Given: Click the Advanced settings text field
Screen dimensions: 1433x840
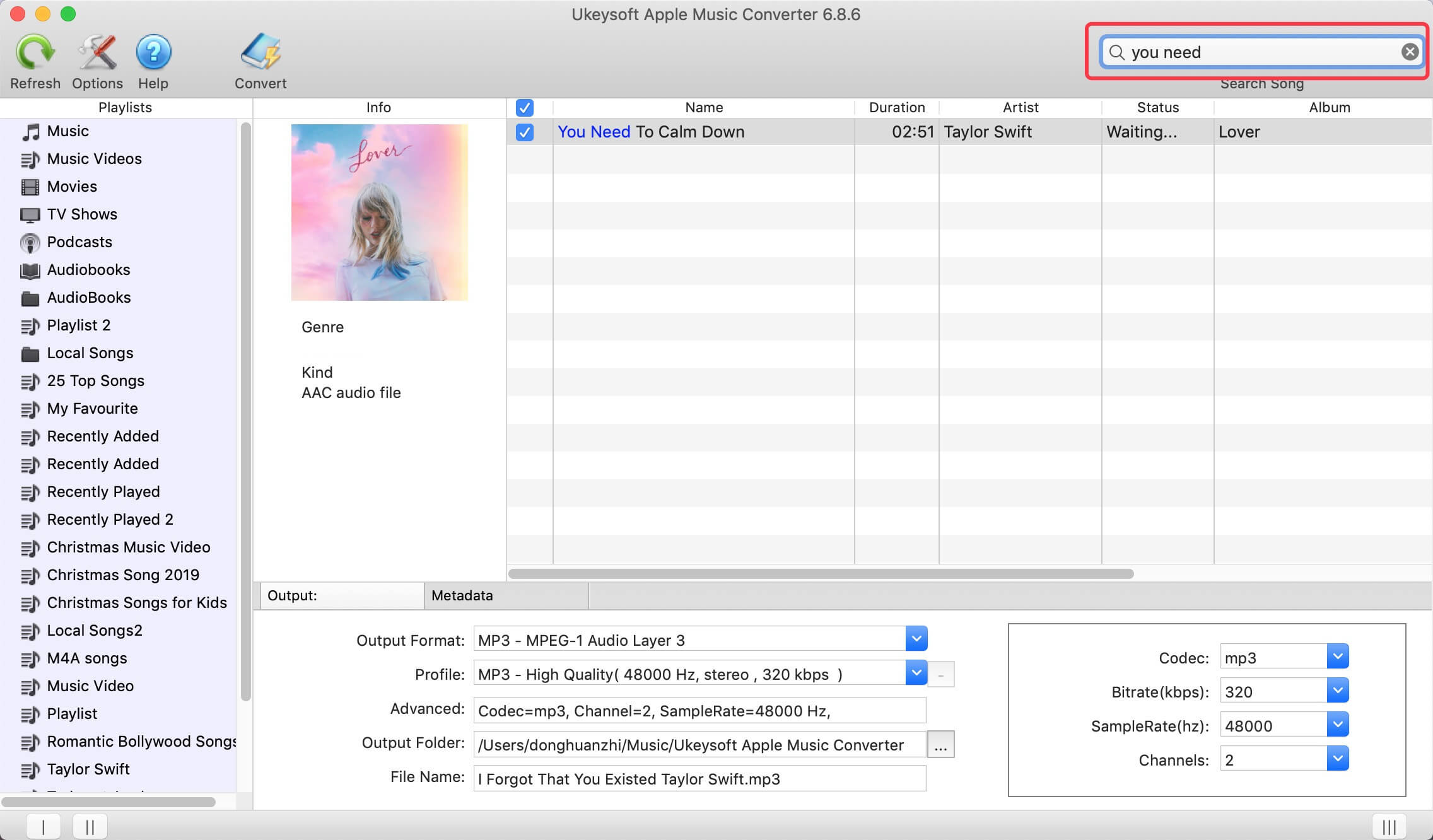Looking at the screenshot, I should coord(699,711).
